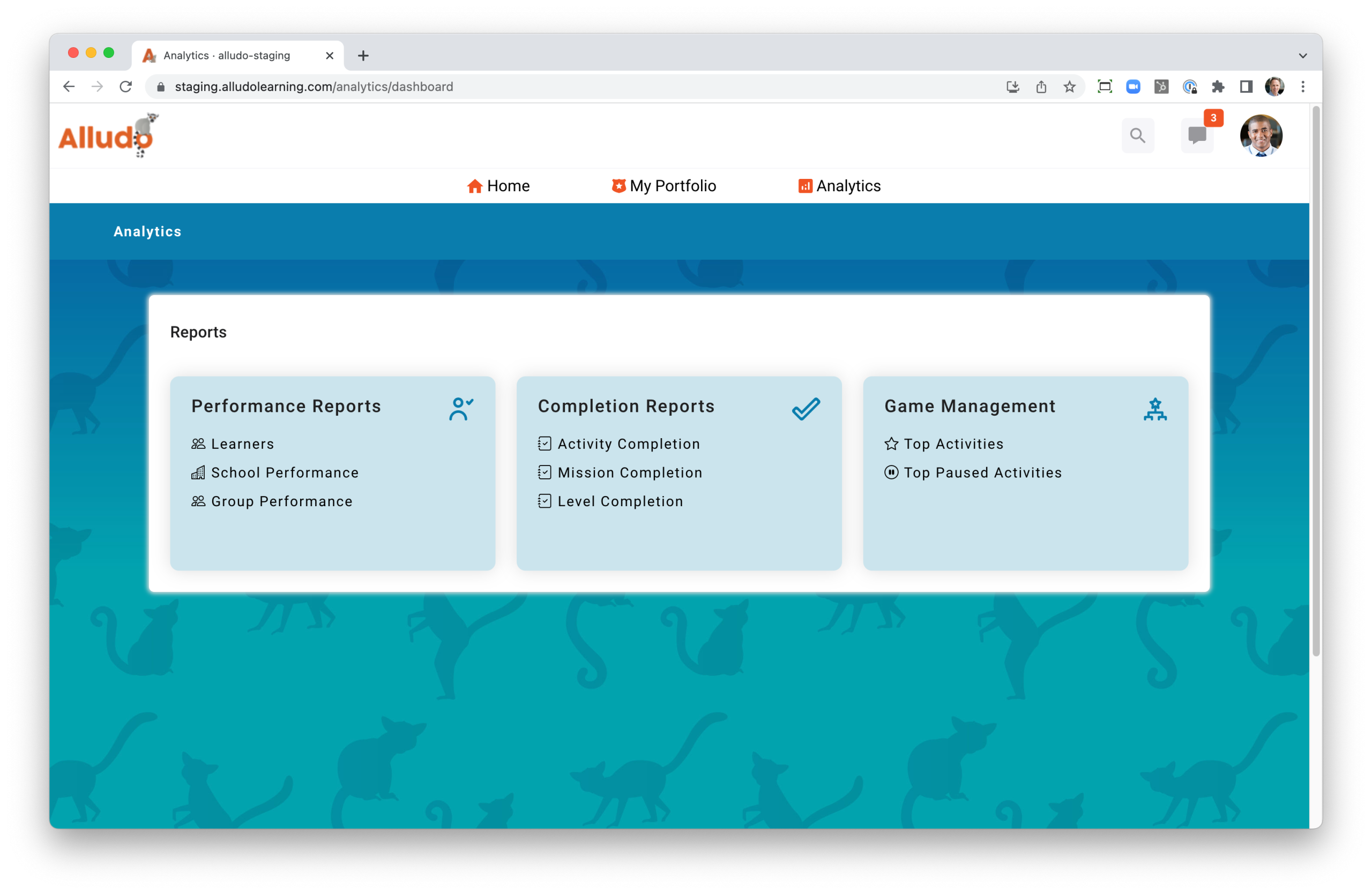Bookmark this page with star icon
This screenshot has width=1372, height=894.
pos(1069,86)
